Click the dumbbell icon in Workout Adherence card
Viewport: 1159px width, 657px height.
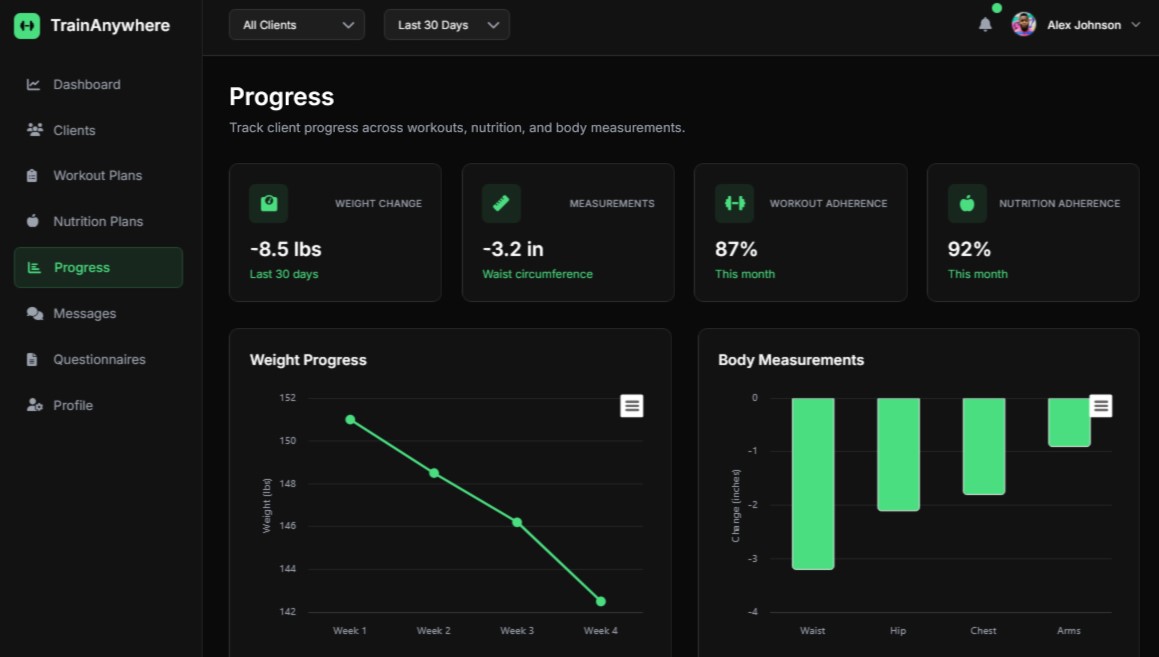[734, 203]
